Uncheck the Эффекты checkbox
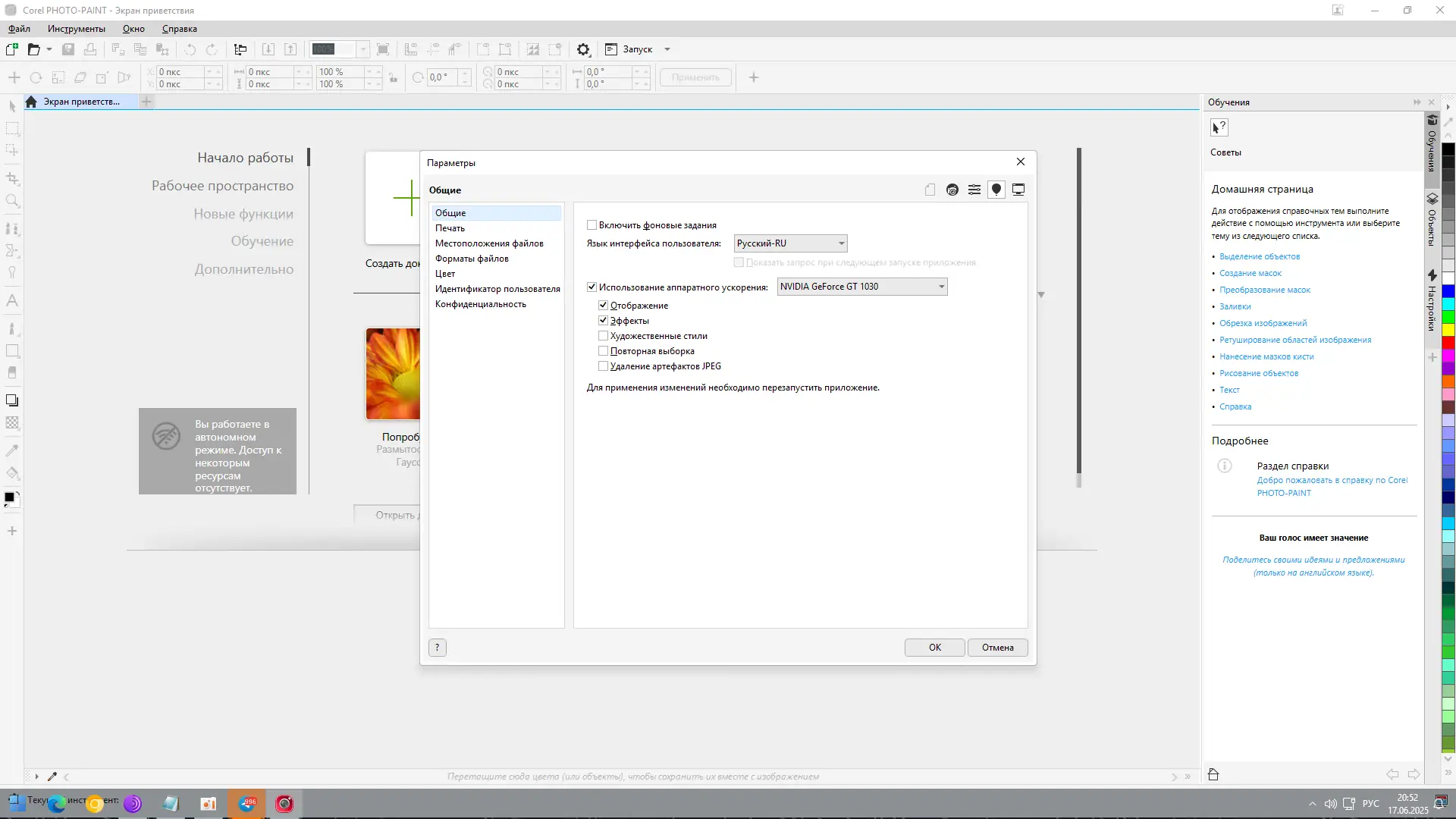The image size is (1456, 819). tap(604, 321)
